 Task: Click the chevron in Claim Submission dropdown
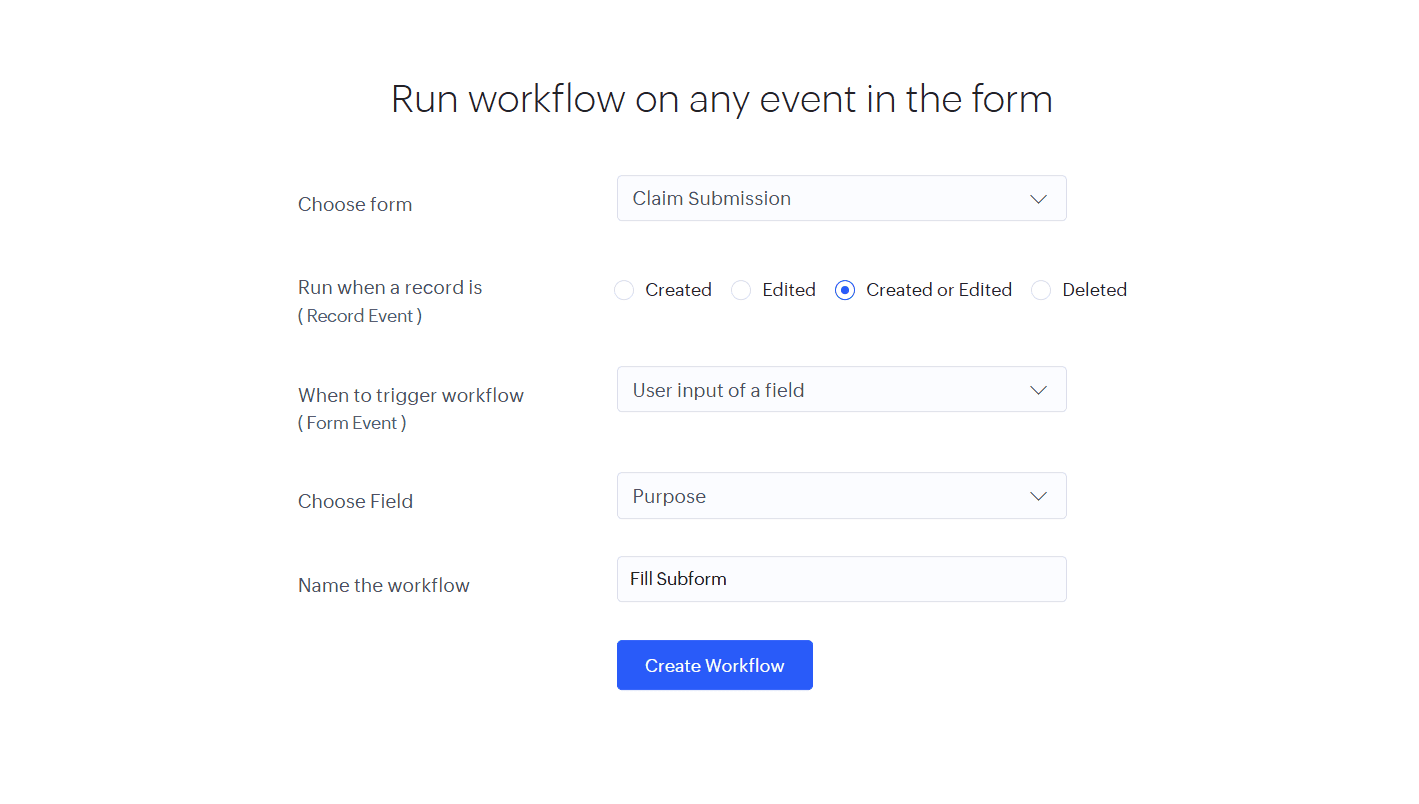click(1038, 199)
